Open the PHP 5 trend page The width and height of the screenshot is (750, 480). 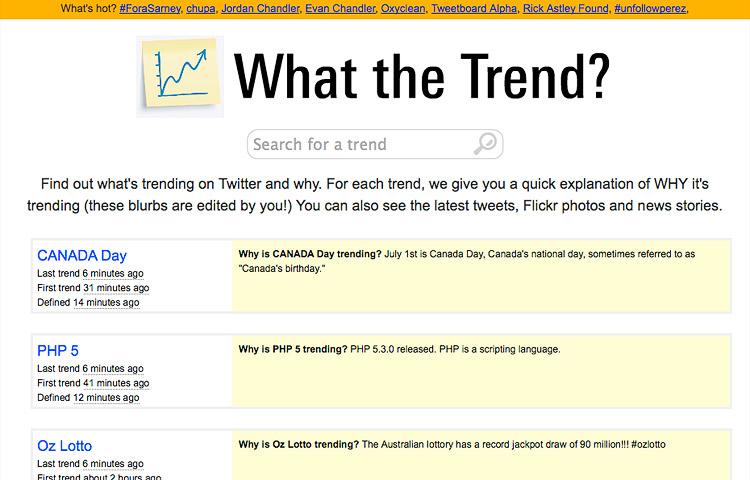tap(58, 350)
